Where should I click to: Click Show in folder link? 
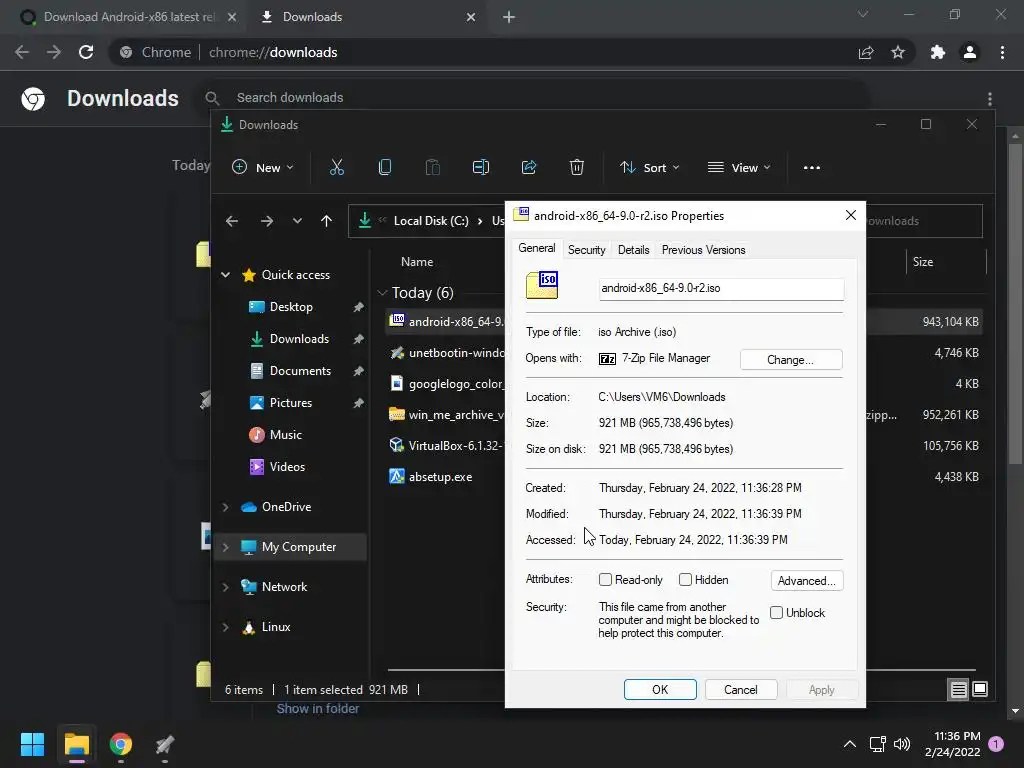317,709
